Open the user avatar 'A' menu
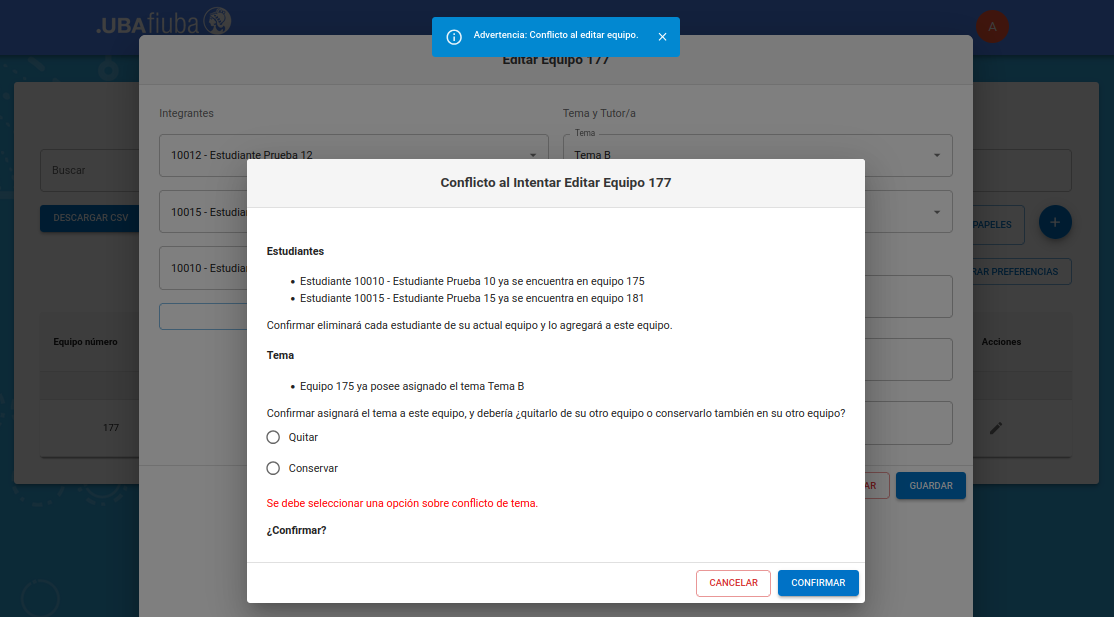The width and height of the screenshot is (1114, 617). pyautogui.click(x=992, y=27)
